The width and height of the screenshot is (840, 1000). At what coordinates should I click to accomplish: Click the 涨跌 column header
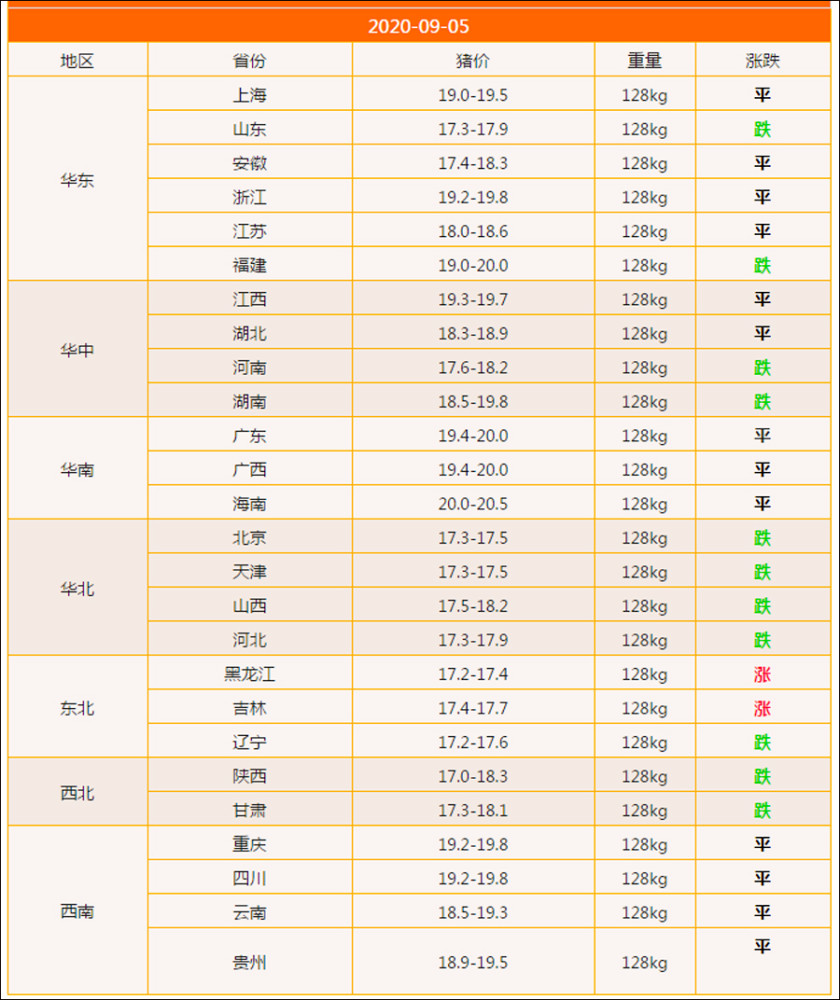tap(762, 60)
